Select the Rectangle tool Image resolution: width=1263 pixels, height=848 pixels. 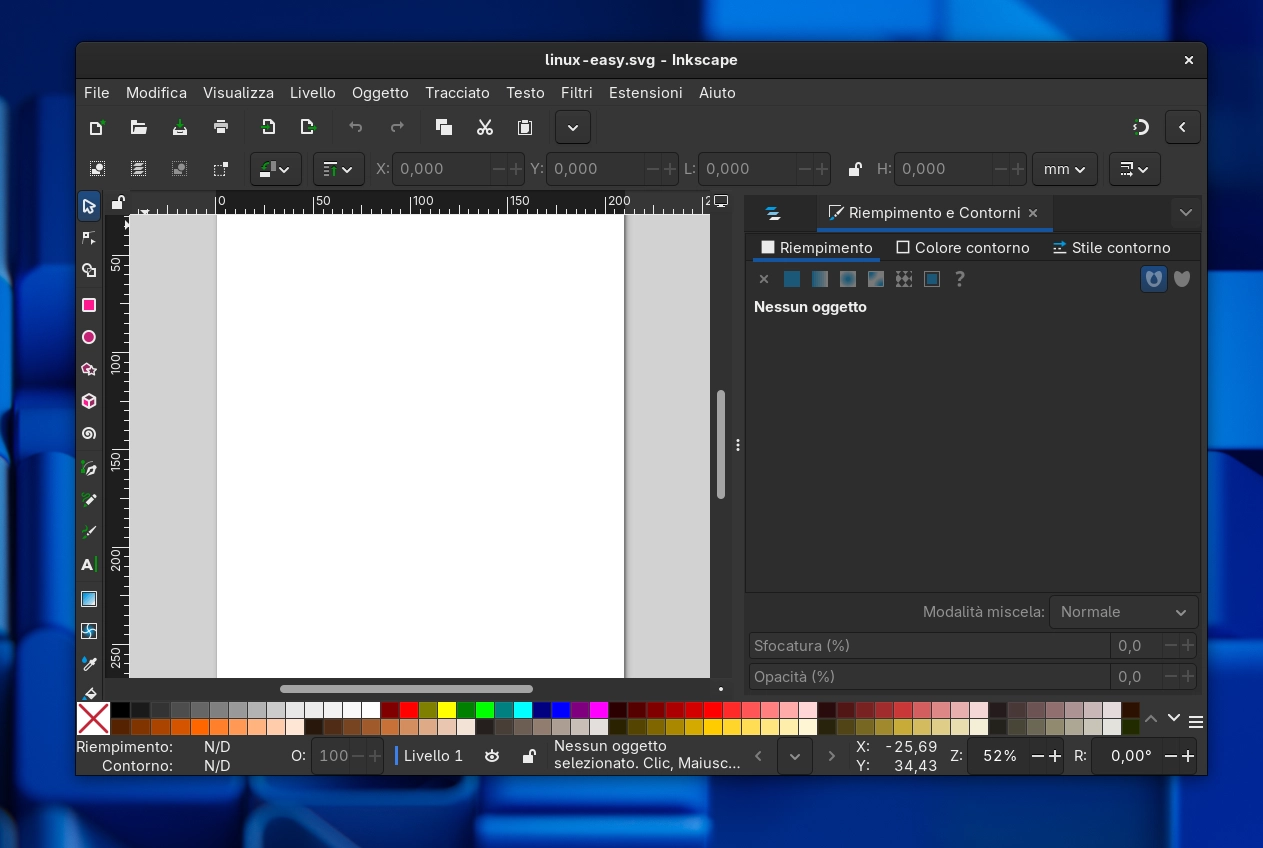click(88, 305)
